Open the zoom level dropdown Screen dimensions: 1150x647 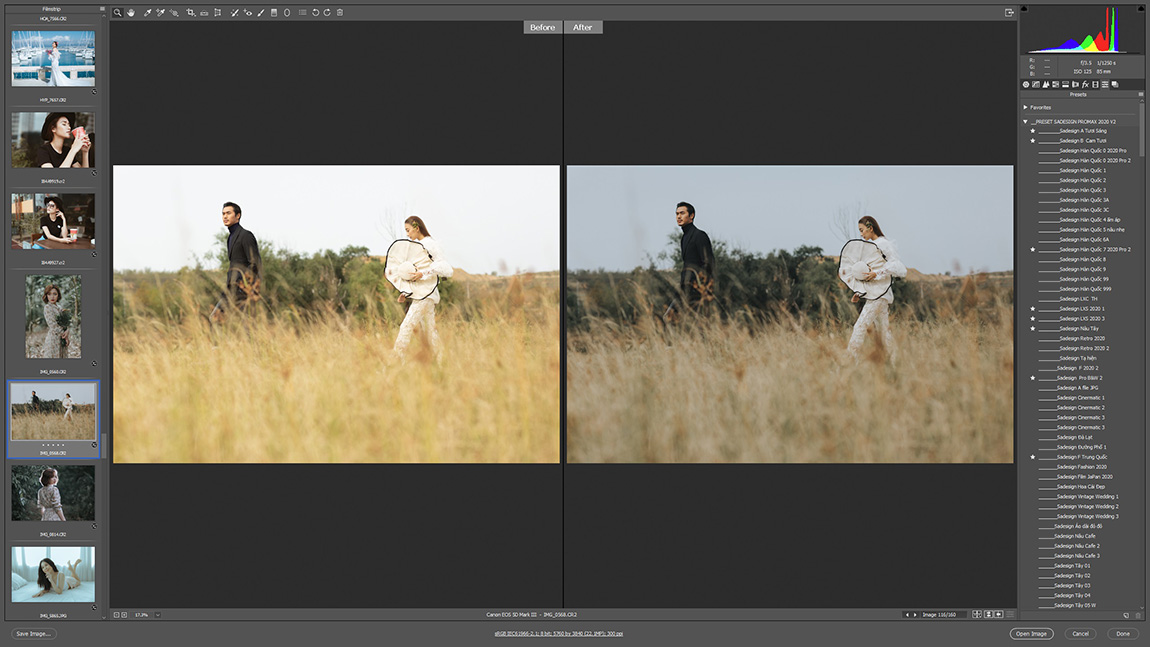[157, 615]
